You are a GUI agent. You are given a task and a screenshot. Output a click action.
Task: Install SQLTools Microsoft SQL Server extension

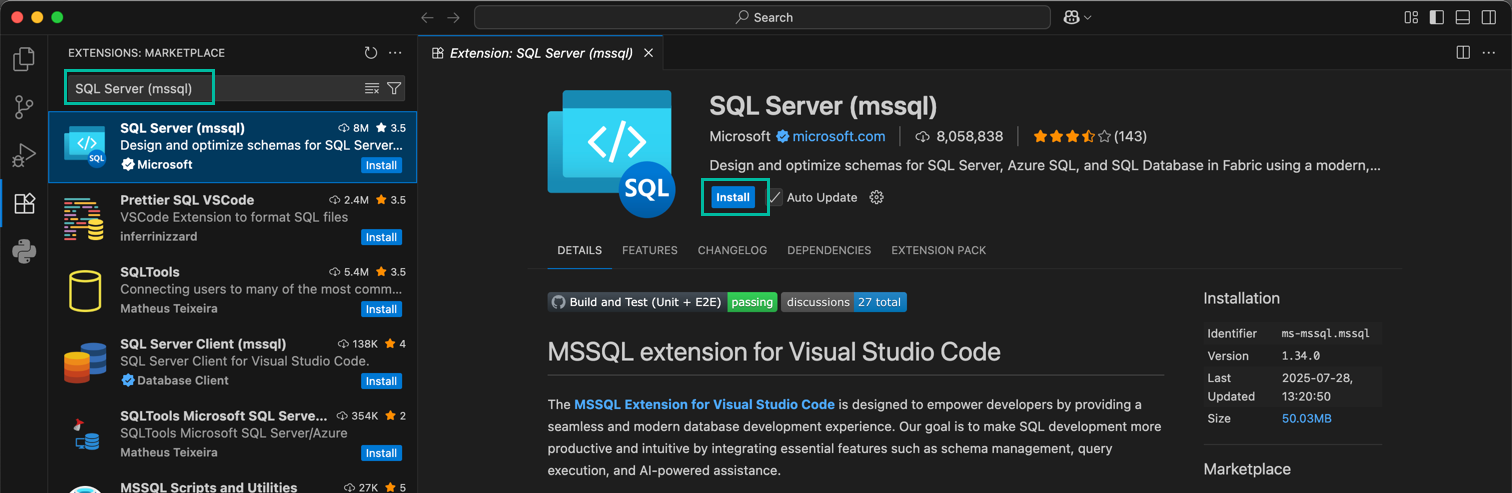tap(381, 453)
